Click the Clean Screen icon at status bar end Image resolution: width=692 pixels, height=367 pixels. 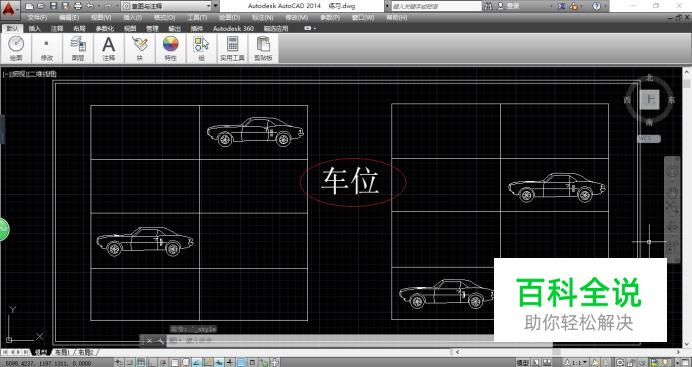(x=685, y=363)
